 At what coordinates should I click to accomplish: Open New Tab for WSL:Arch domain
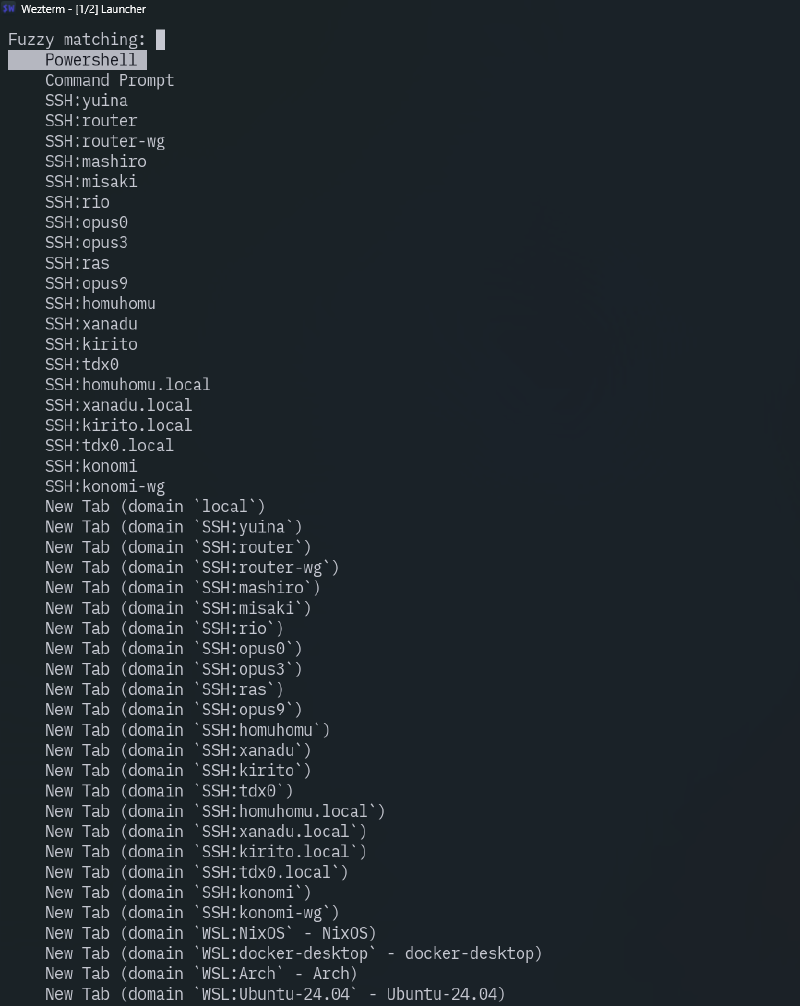click(201, 973)
